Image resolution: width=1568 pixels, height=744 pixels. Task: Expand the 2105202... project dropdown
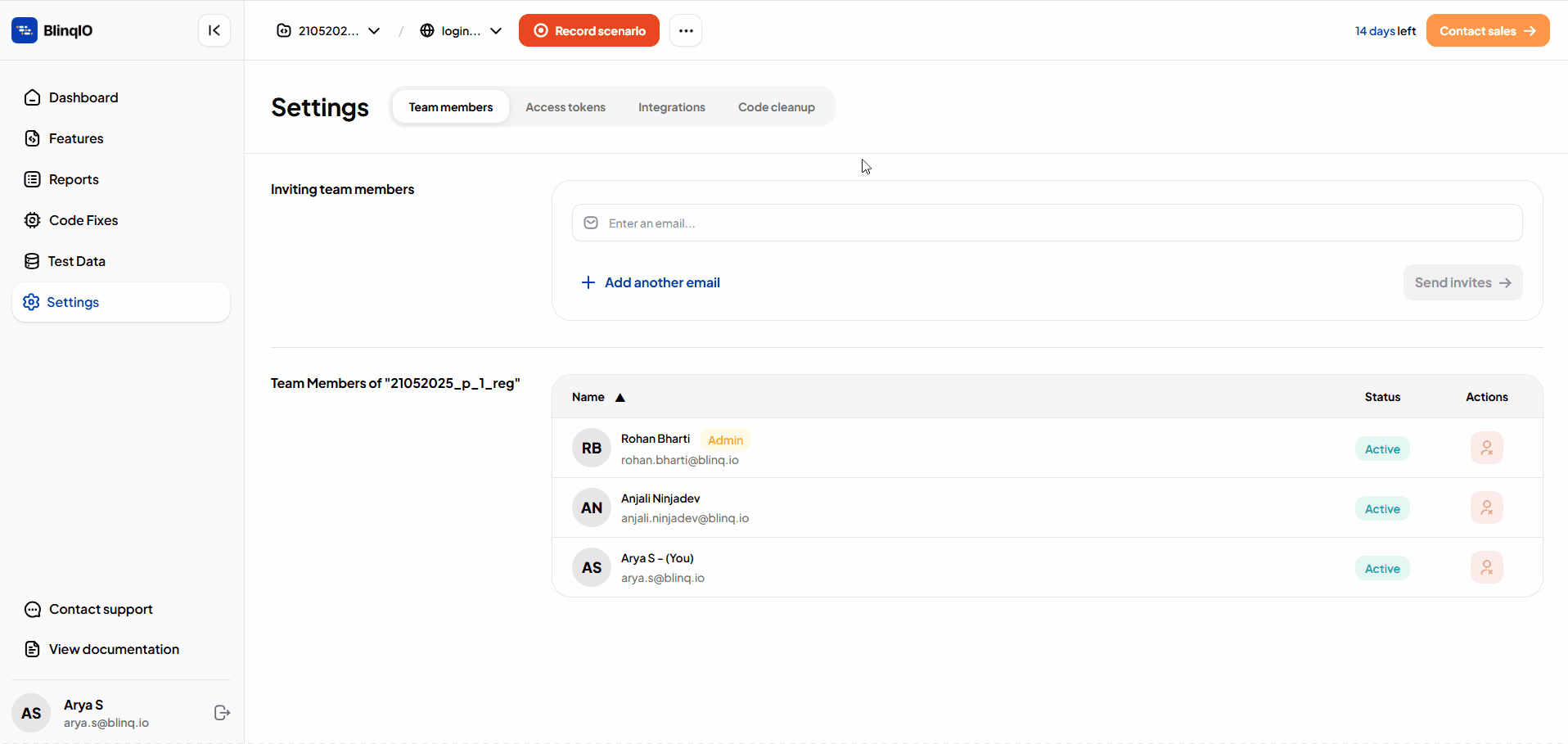(x=329, y=30)
